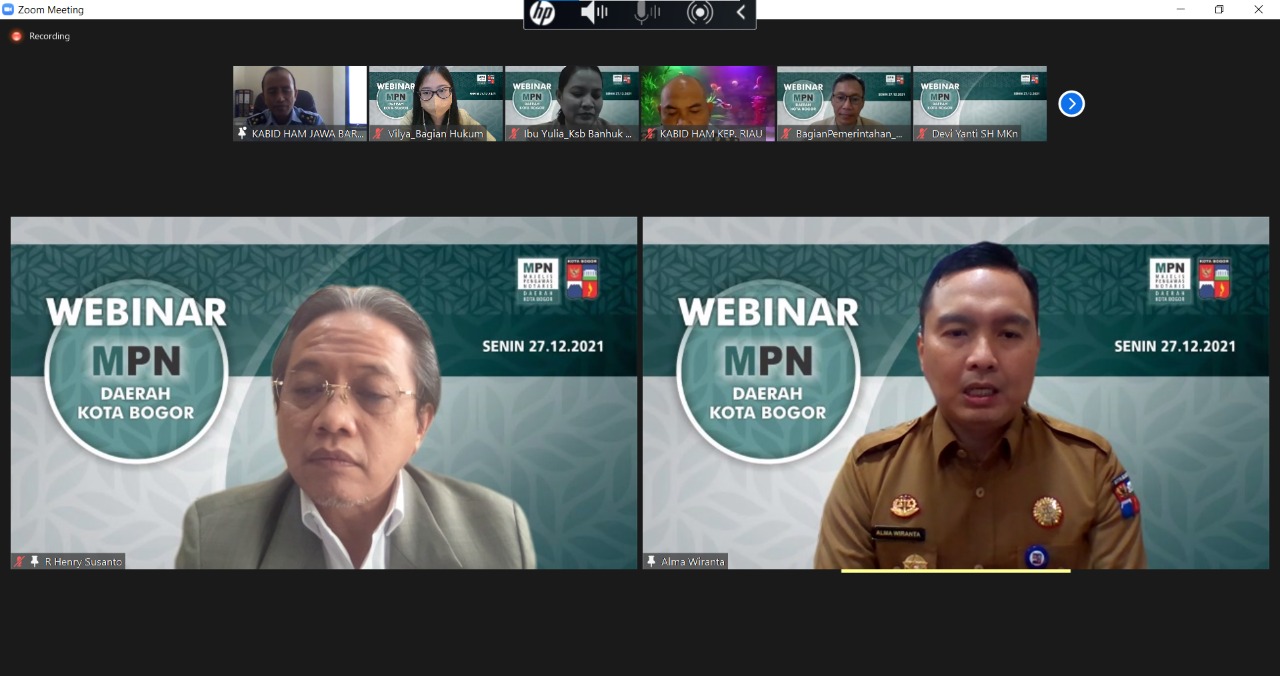The image size is (1280, 676).
Task: Click the Alma Wiranta name label
Action: pos(693,562)
